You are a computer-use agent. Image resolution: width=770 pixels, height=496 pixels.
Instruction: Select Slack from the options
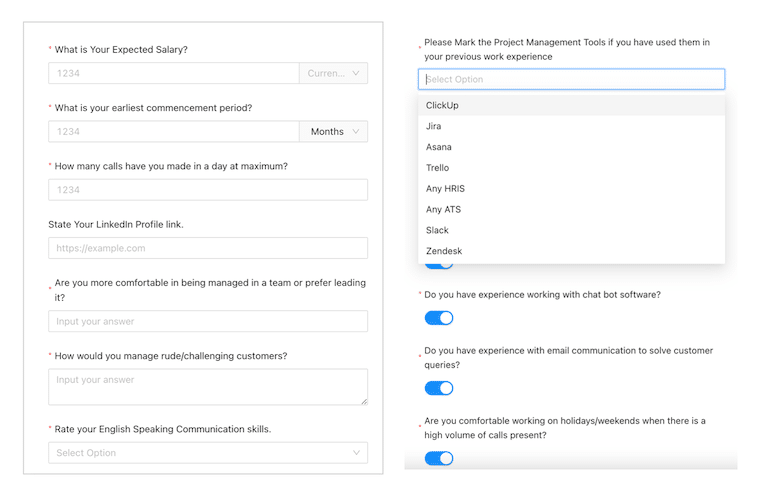pos(571,230)
